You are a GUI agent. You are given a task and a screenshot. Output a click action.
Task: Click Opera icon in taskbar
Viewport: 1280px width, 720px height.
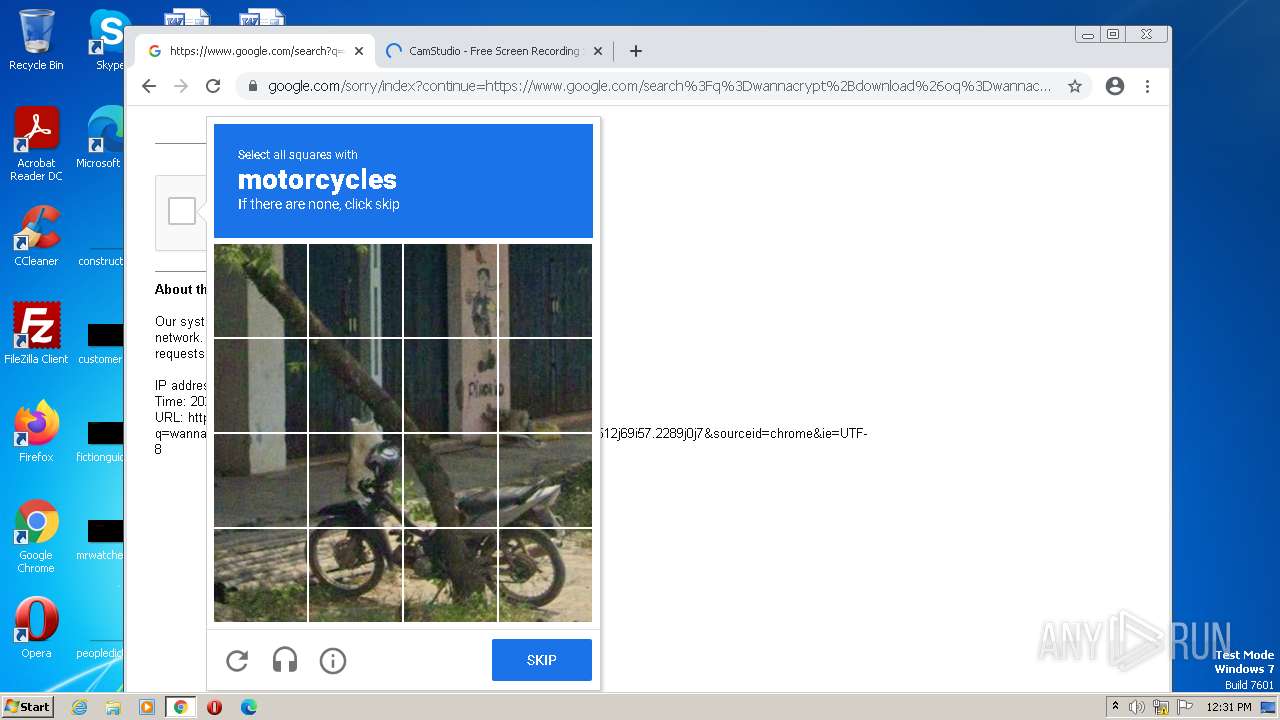(214, 707)
